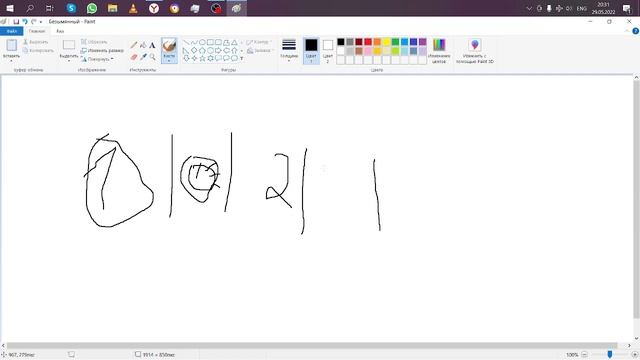The width and height of the screenshot is (640, 360).
Task: Click the Select (Выделить) rectangle icon
Action: click(69, 45)
